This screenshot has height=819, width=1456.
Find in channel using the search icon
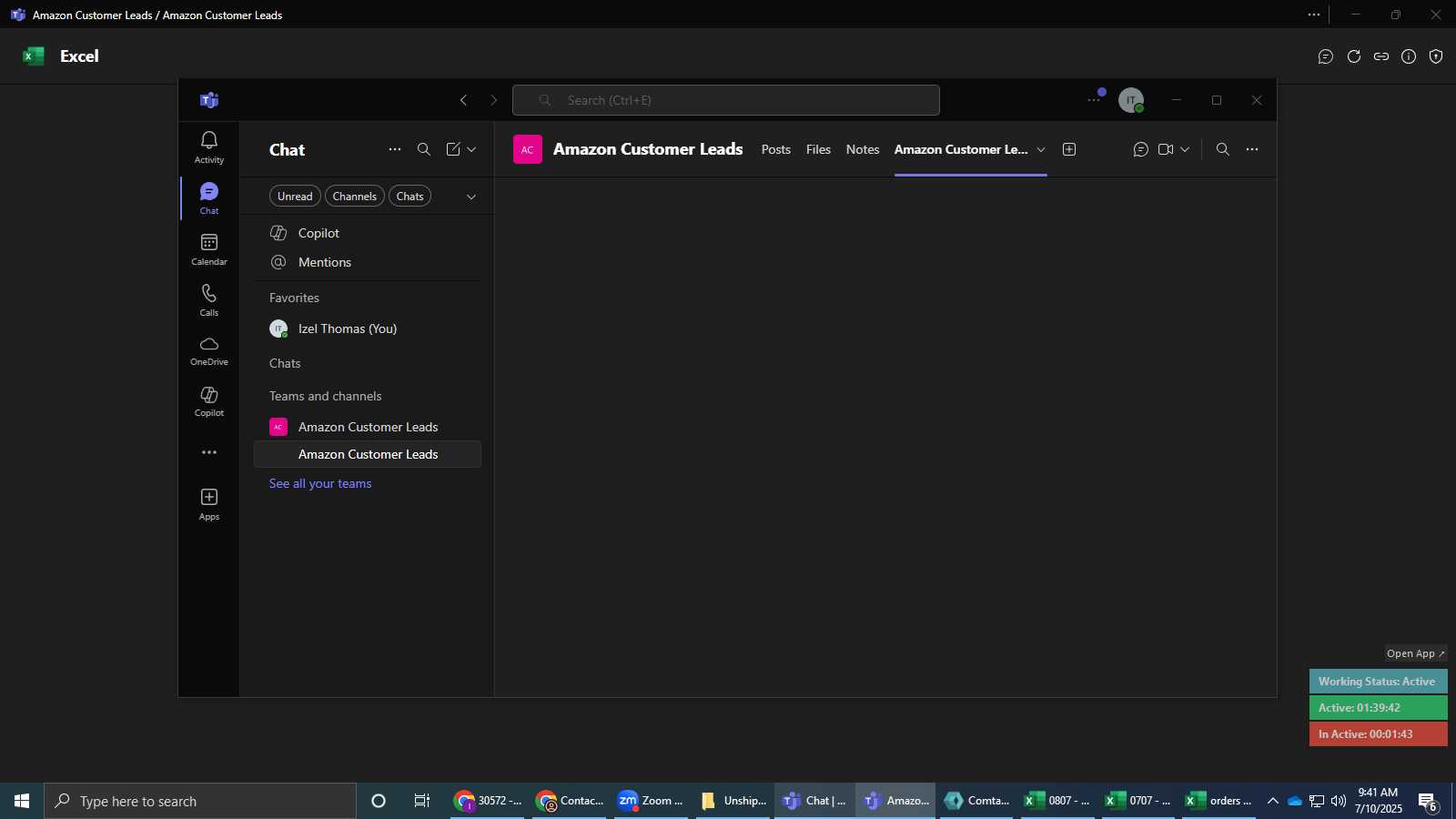point(1223,149)
